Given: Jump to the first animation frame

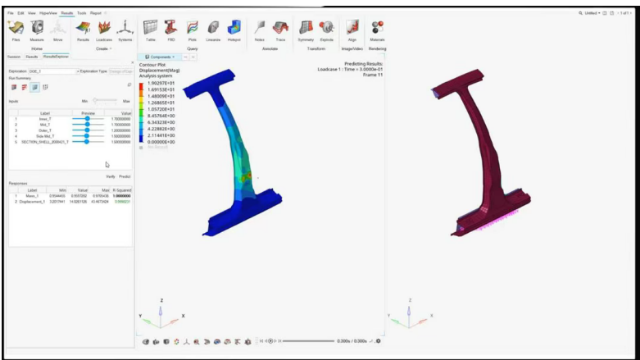Looking at the screenshot, I should pyautogui.click(x=261, y=341).
